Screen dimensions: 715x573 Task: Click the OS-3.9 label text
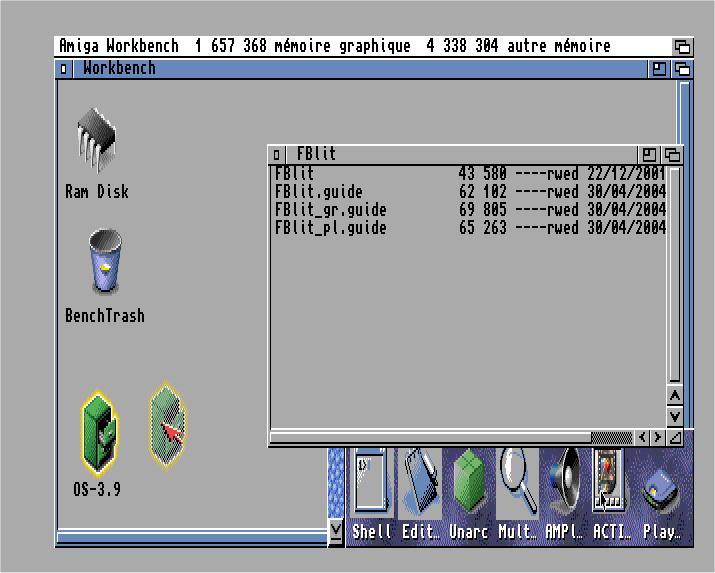97,489
